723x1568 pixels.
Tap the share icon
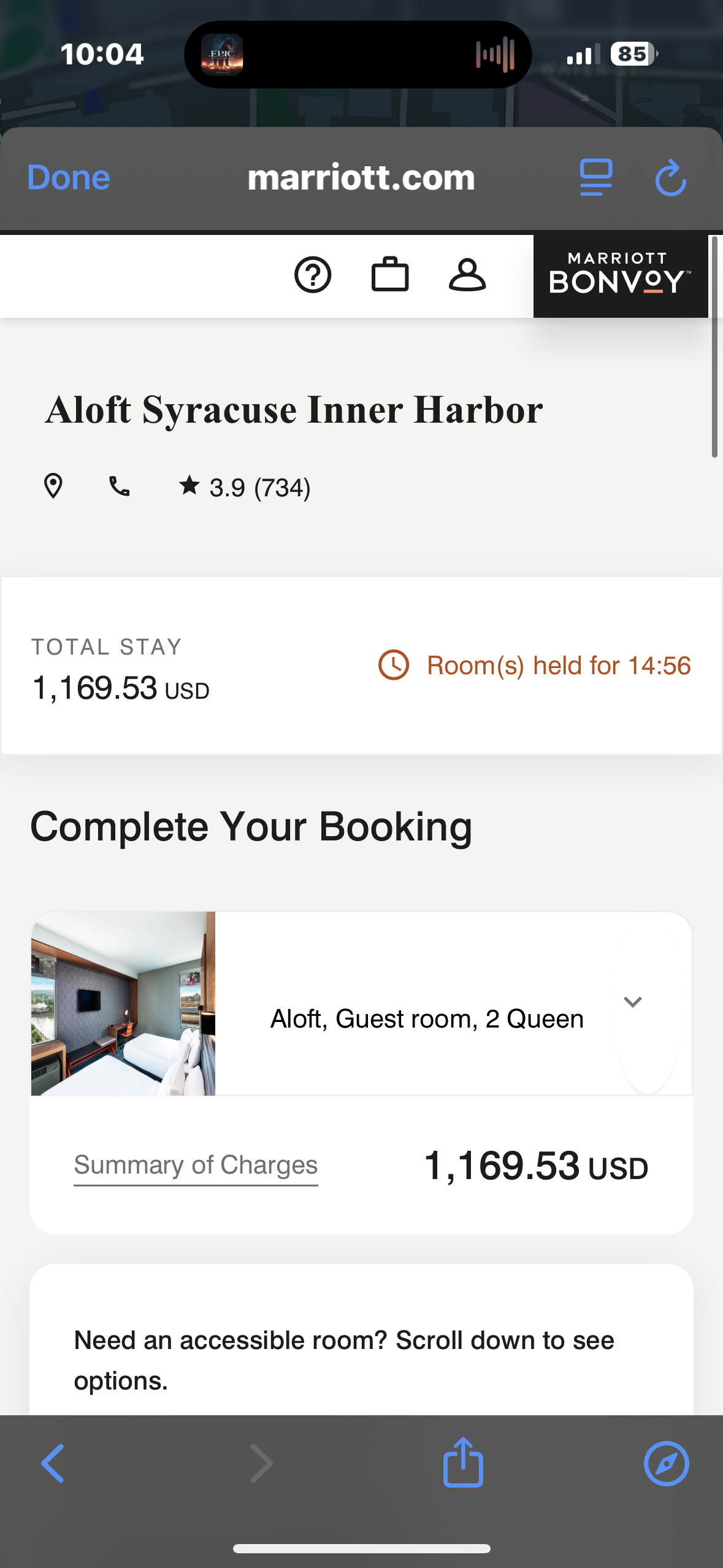tap(463, 1463)
